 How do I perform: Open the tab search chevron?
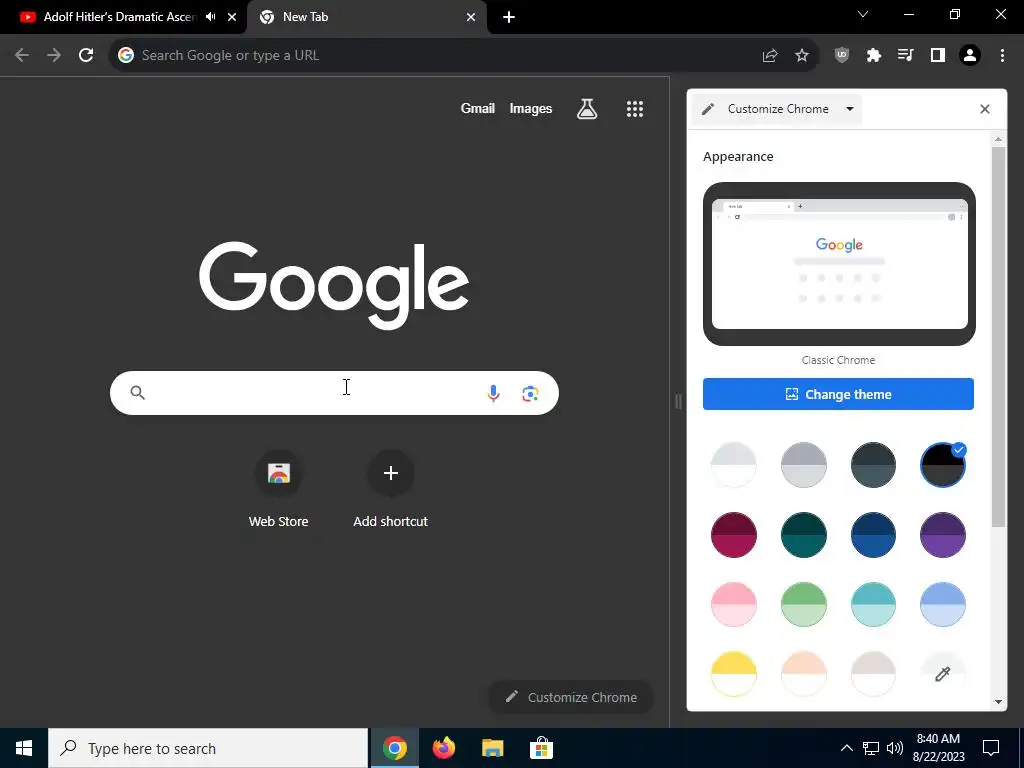pos(863,14)
